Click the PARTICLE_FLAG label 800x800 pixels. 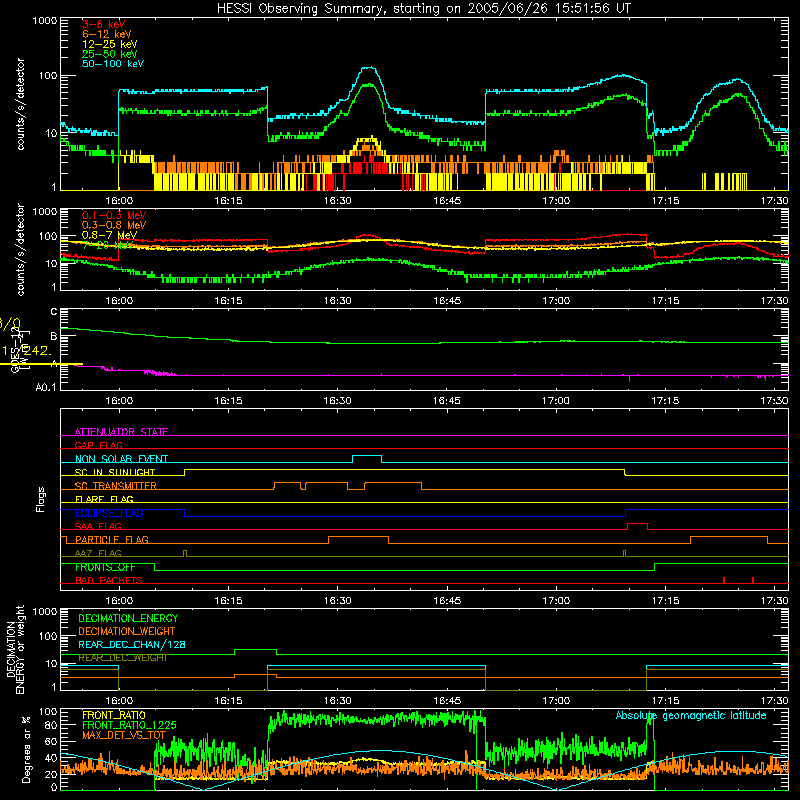click(x=112, y=539)
